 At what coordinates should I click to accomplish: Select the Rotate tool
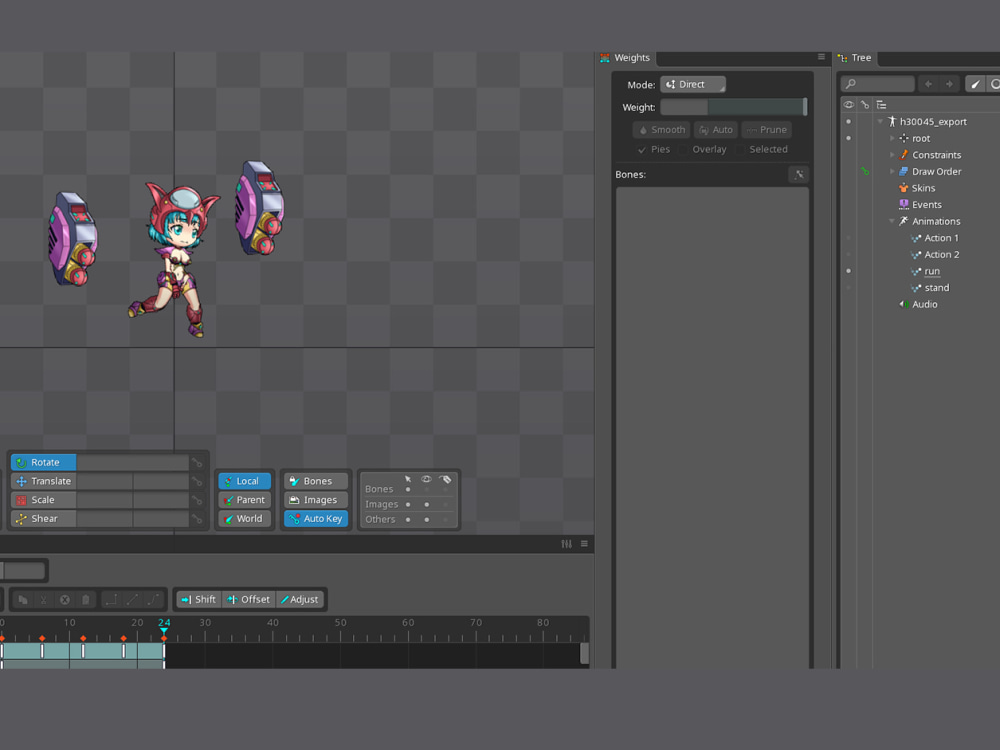[x=42, y=461]
